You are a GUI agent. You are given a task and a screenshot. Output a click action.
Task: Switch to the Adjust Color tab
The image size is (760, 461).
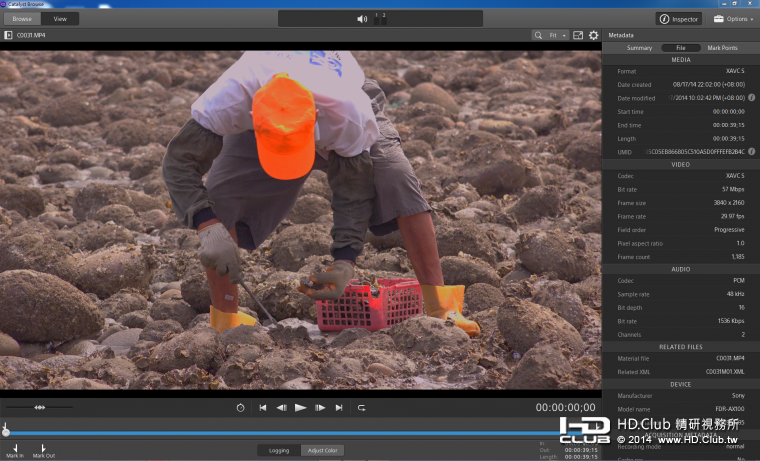pos(322,450)
